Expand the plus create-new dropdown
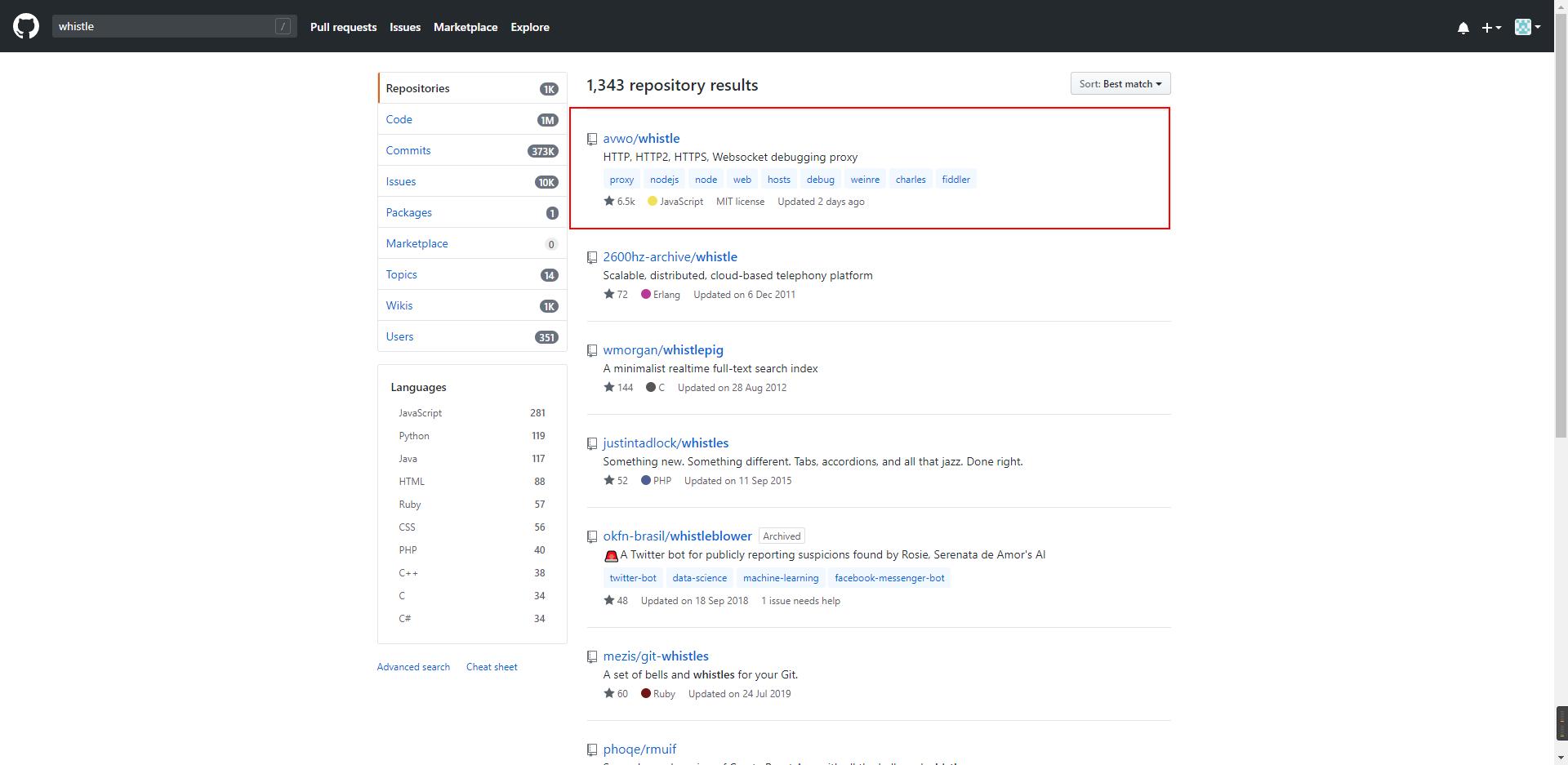The height and width of the screenshot is (765, 1568). (1490, 28)
